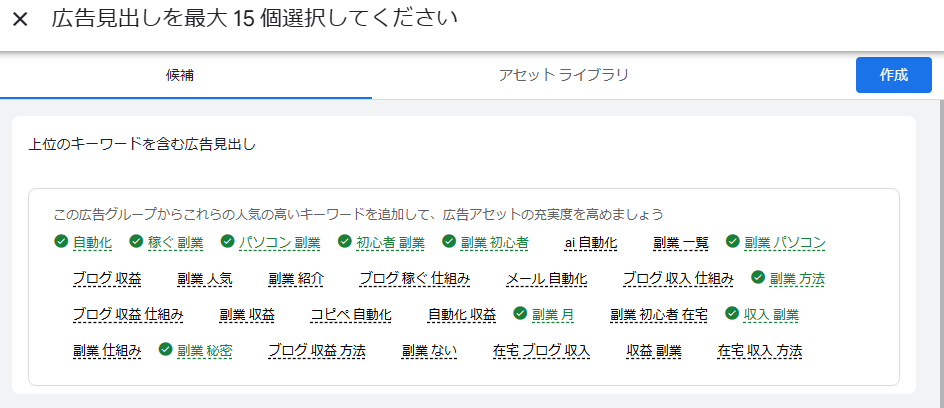Viewport: 944px width, 408px height.
Task: Choose the 在宅 ブログ 収入 keyword
Action: point(541,351)
